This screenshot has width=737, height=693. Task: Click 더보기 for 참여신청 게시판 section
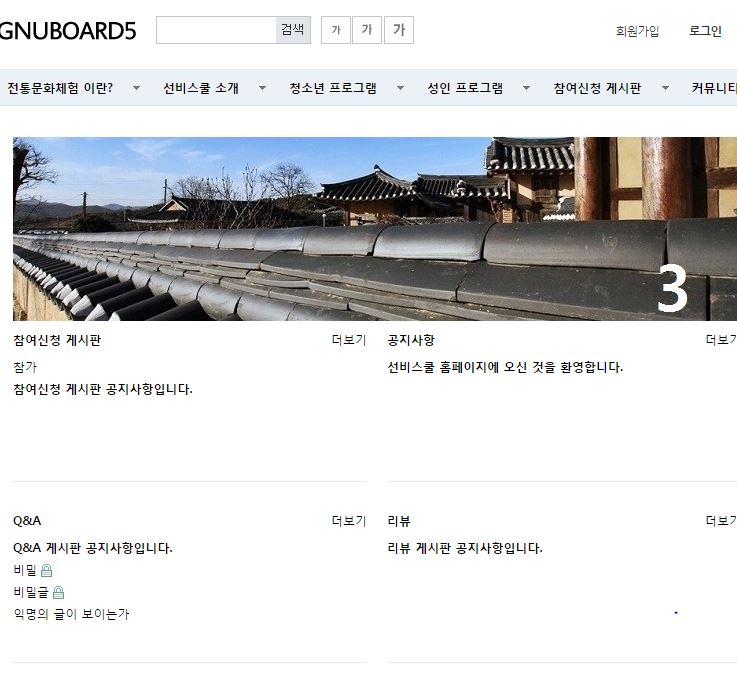pos(349,340)
